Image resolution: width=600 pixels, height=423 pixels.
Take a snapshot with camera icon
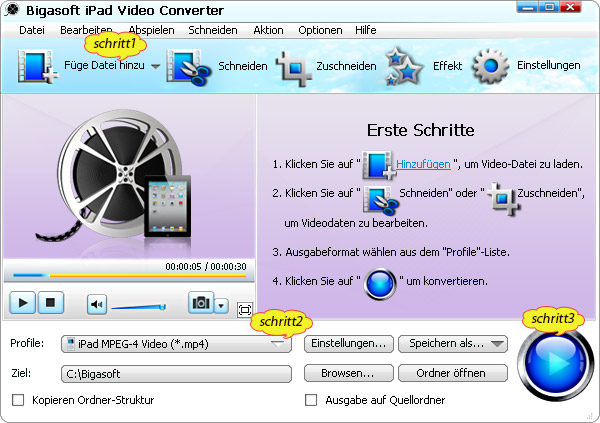pos(201,302)
